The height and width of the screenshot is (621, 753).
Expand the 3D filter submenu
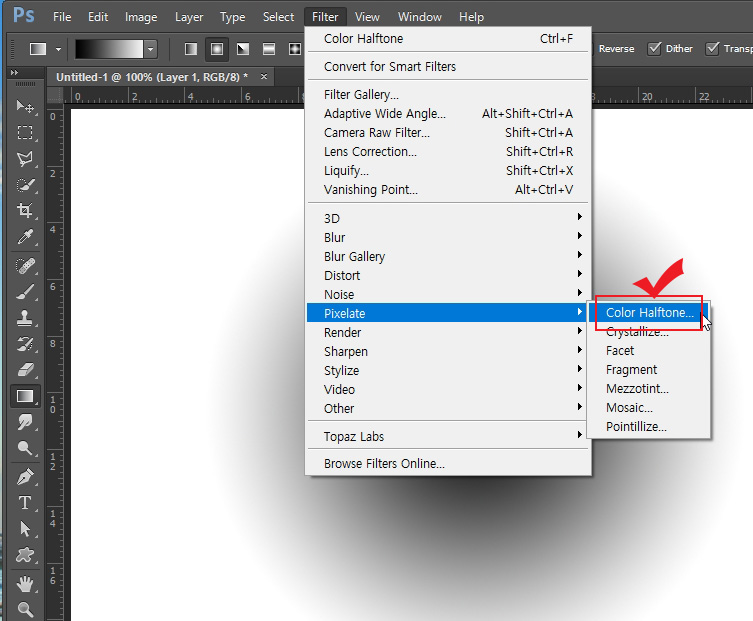tap(449, 218)
